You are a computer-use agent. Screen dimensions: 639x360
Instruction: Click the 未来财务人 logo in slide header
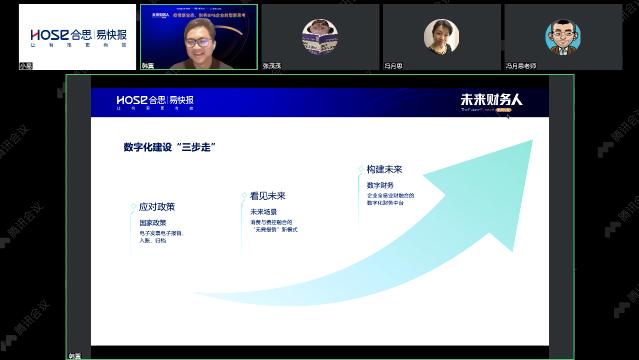point(491,102)
